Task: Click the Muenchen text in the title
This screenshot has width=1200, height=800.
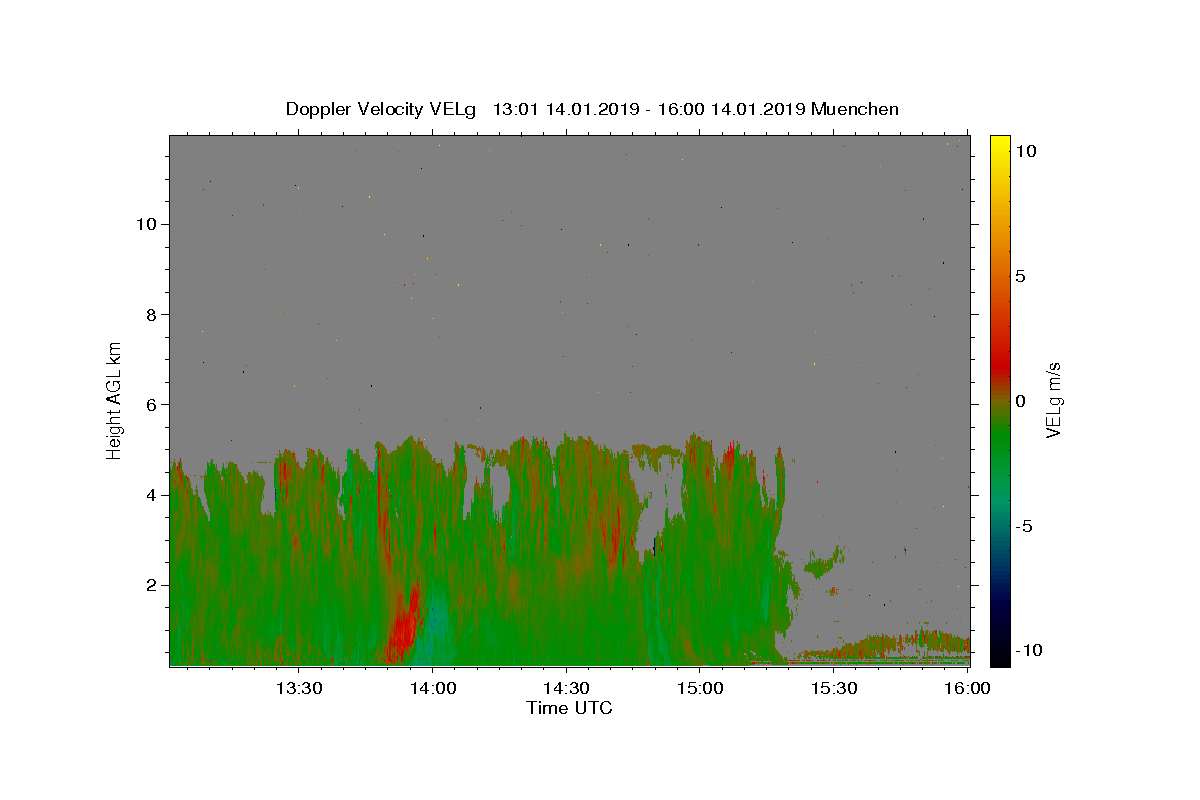Action: [x=855, y=109]
